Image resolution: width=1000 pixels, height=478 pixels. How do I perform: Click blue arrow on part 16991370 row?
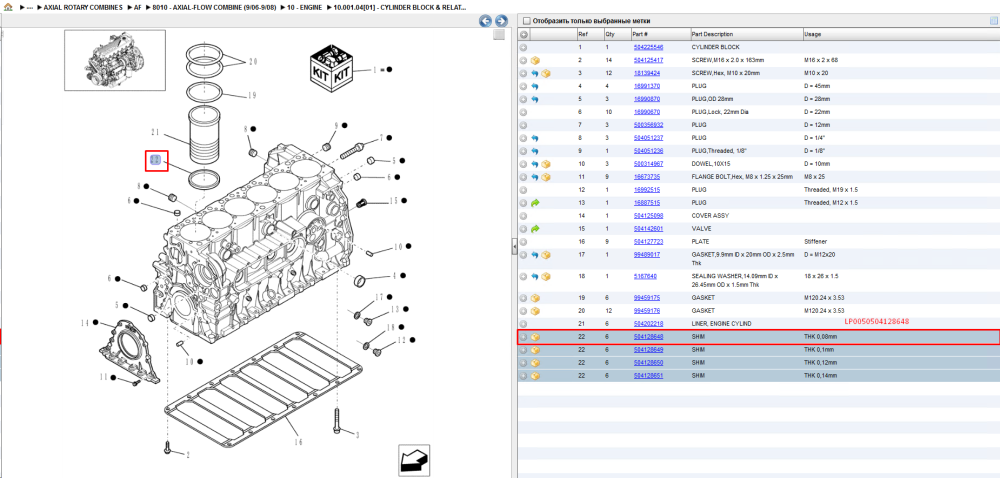(535, 86)
